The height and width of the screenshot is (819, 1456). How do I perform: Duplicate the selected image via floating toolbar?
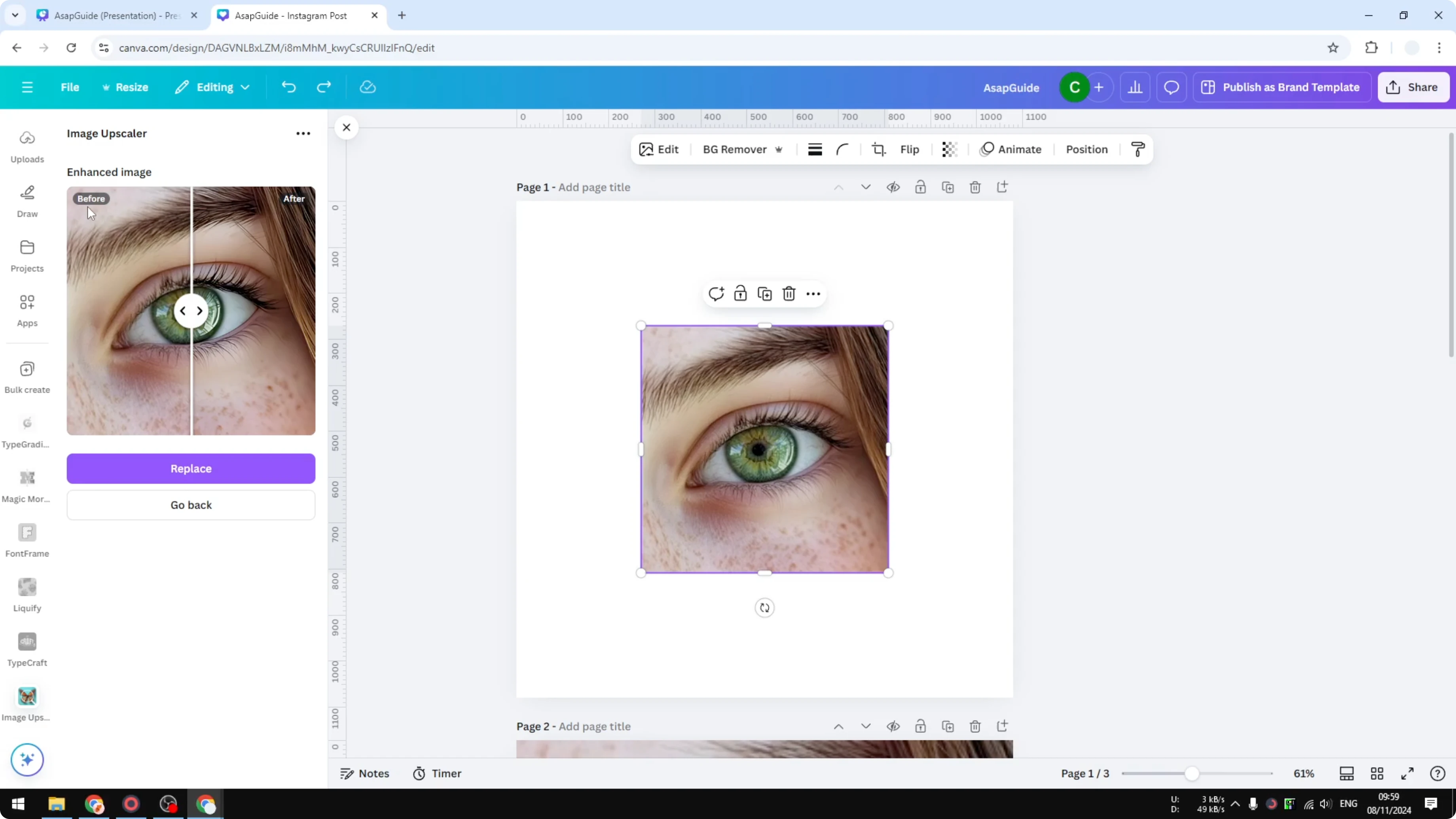pyautogui.click(x=764, y=293)
